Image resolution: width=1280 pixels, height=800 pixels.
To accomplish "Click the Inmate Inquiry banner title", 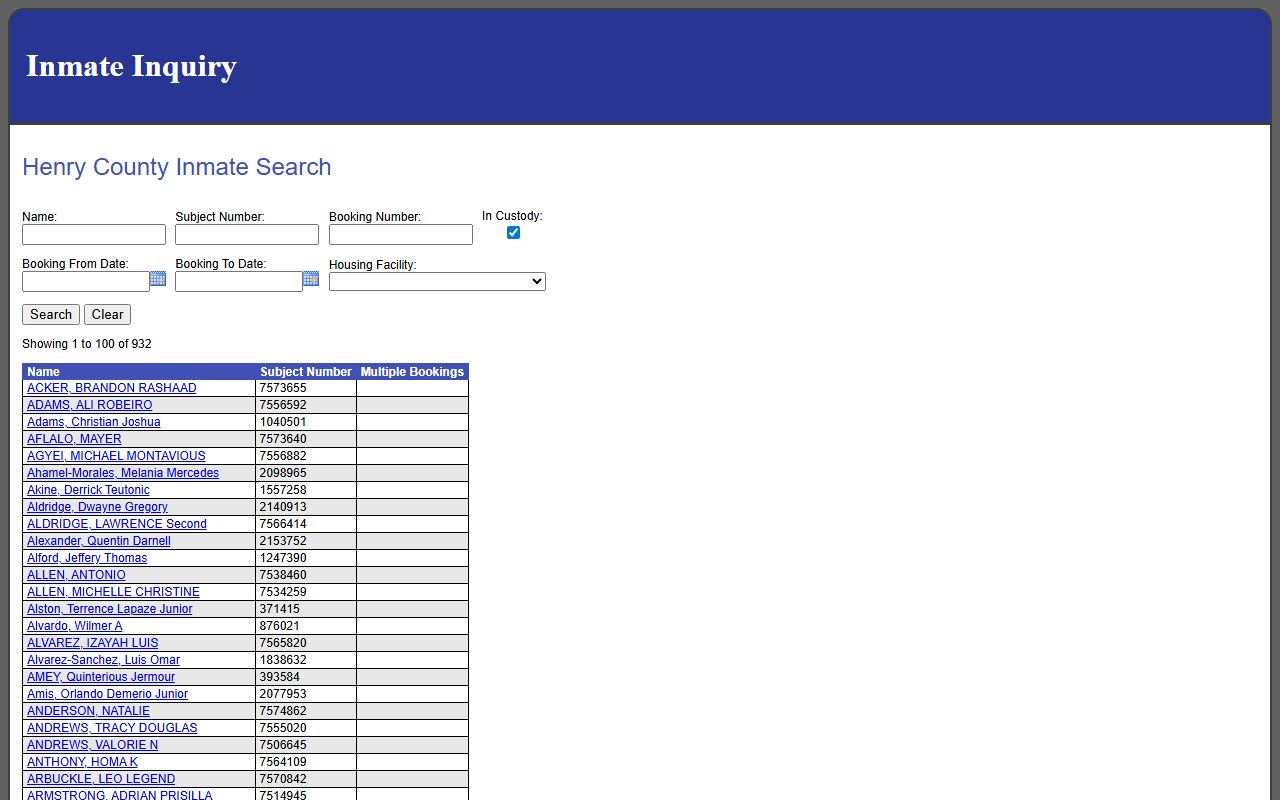I will click(131, 66).
